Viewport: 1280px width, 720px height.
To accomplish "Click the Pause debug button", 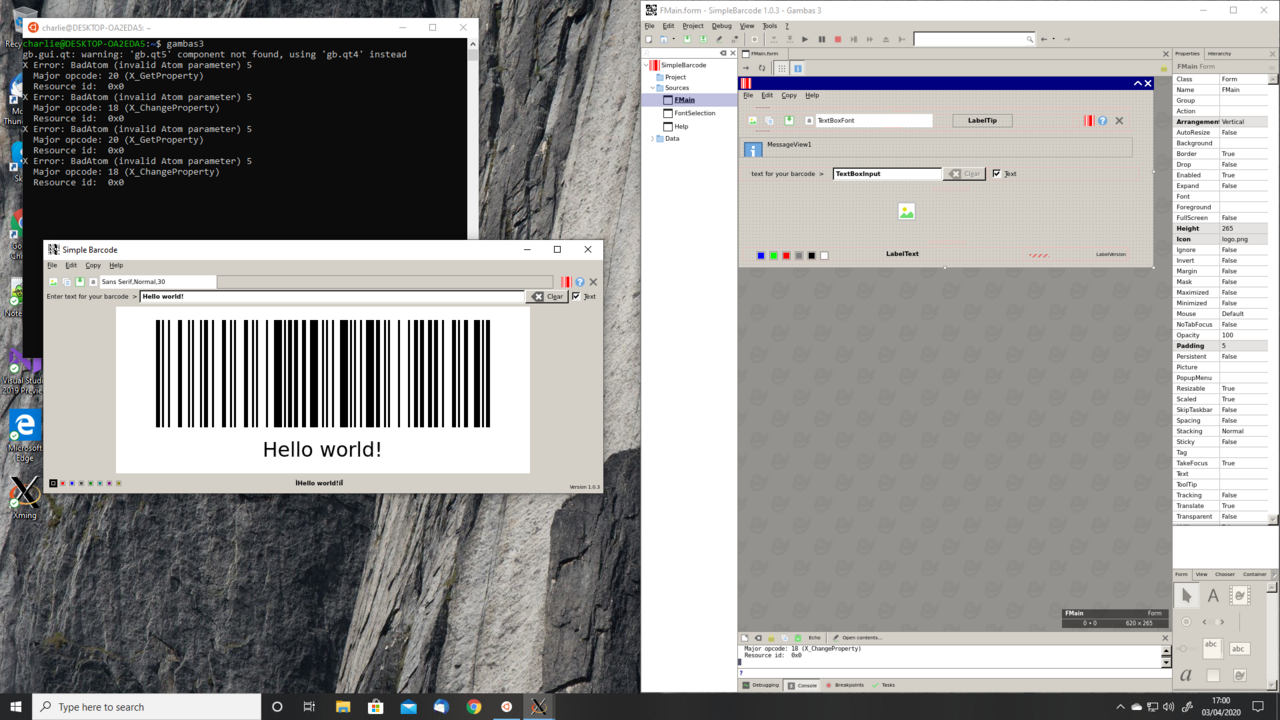I will (x=821, y=40).
